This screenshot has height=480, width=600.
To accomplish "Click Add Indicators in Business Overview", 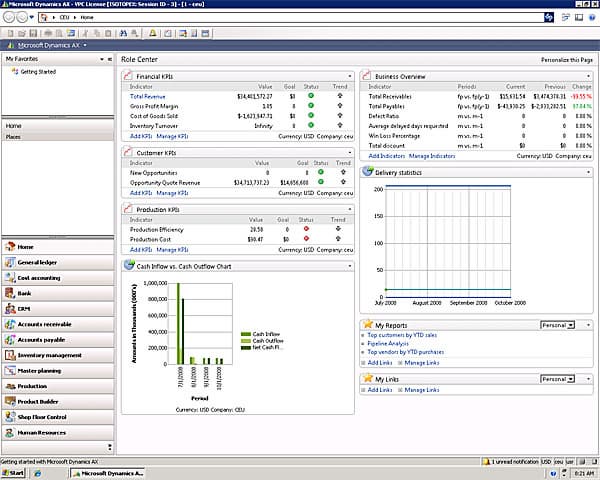I will coord(386,156).
